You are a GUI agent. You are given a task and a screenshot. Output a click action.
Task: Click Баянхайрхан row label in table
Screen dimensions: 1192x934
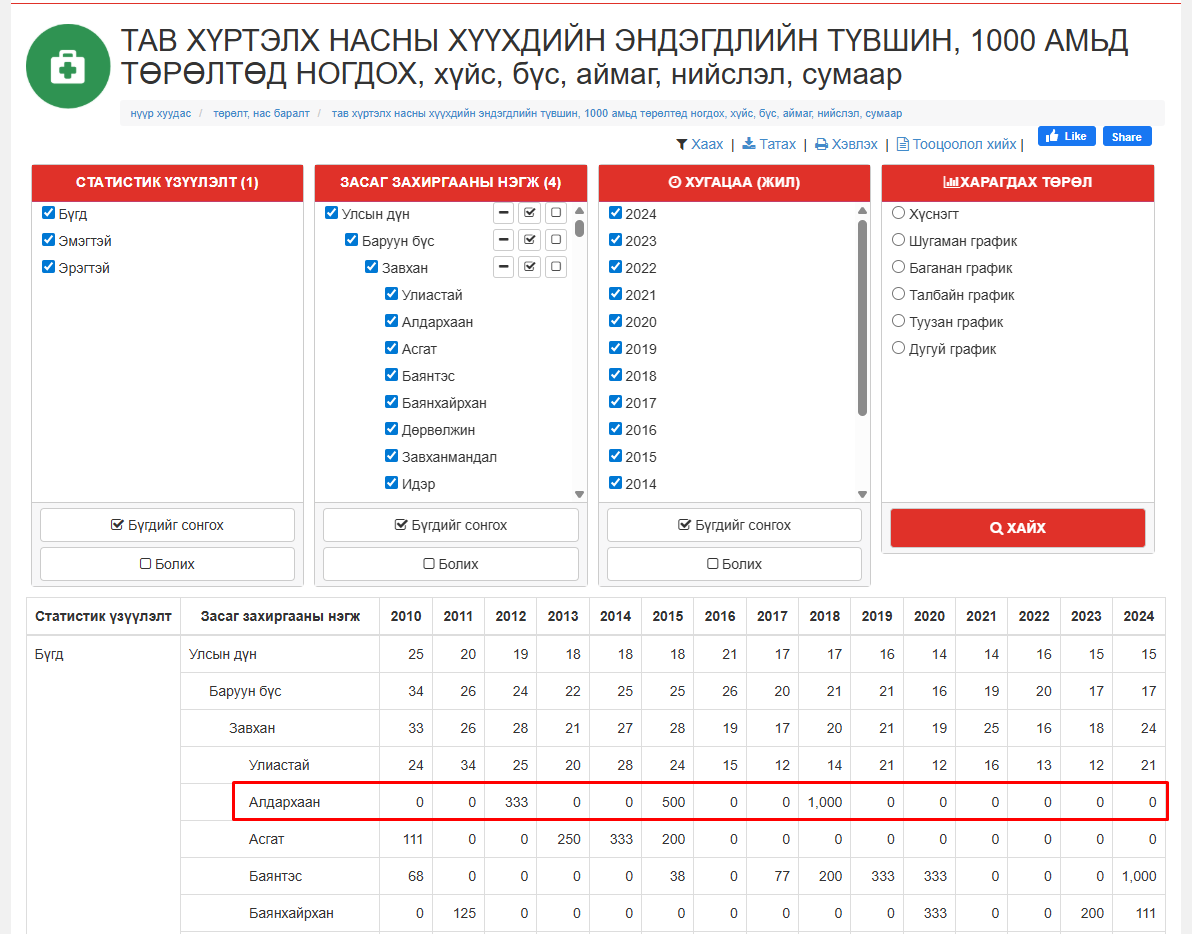(x=291, y=913)
